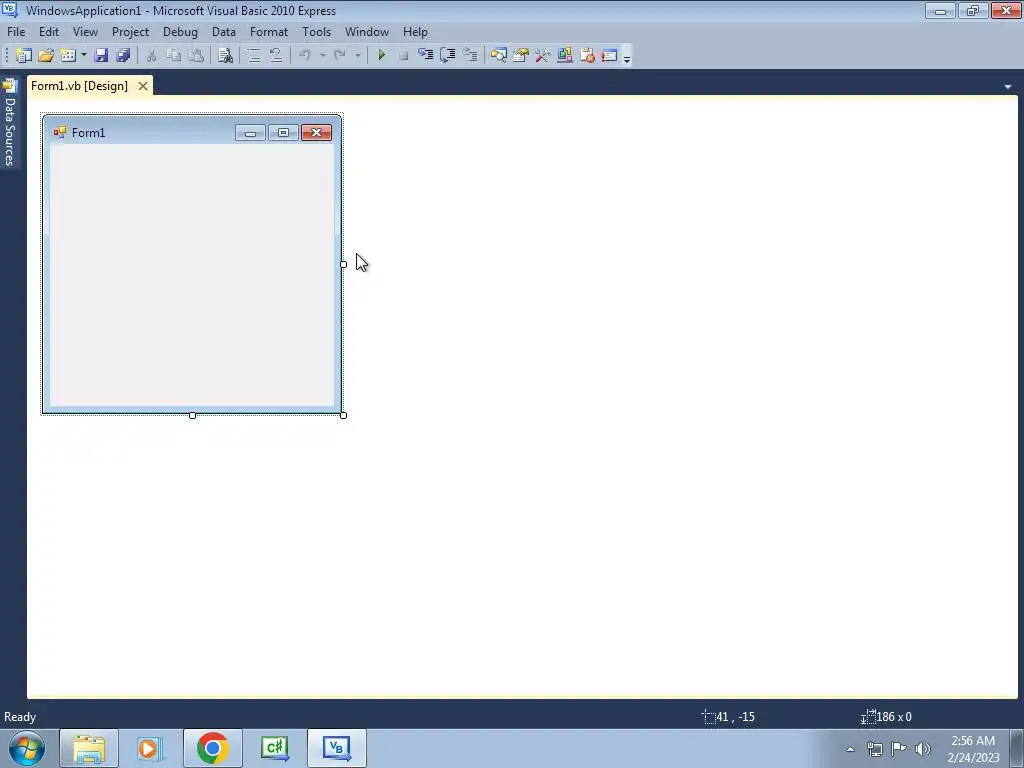The height and width of the screenshot is (768, 1024).
Task: Open the toolbar options overflow arrow
Action: [627, 58]
